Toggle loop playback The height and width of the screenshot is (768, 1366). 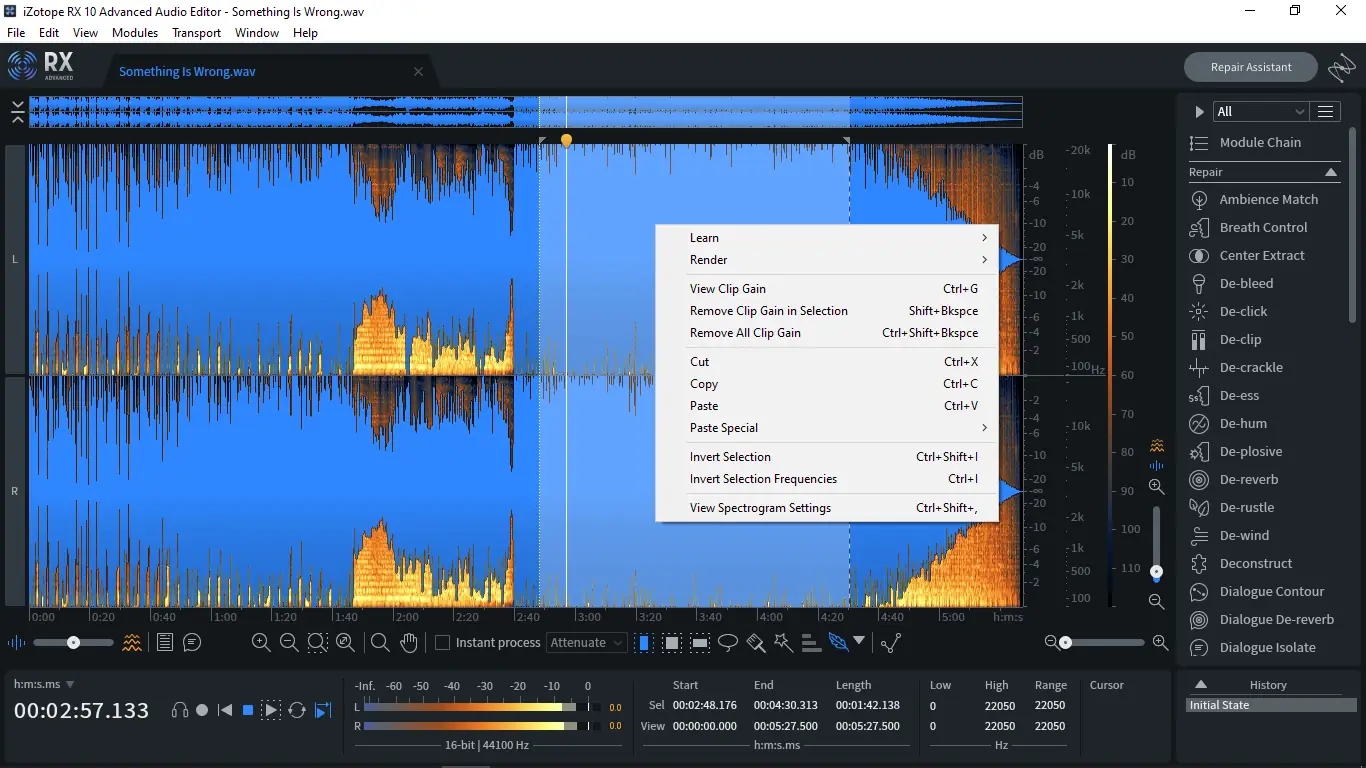(297, 710)
